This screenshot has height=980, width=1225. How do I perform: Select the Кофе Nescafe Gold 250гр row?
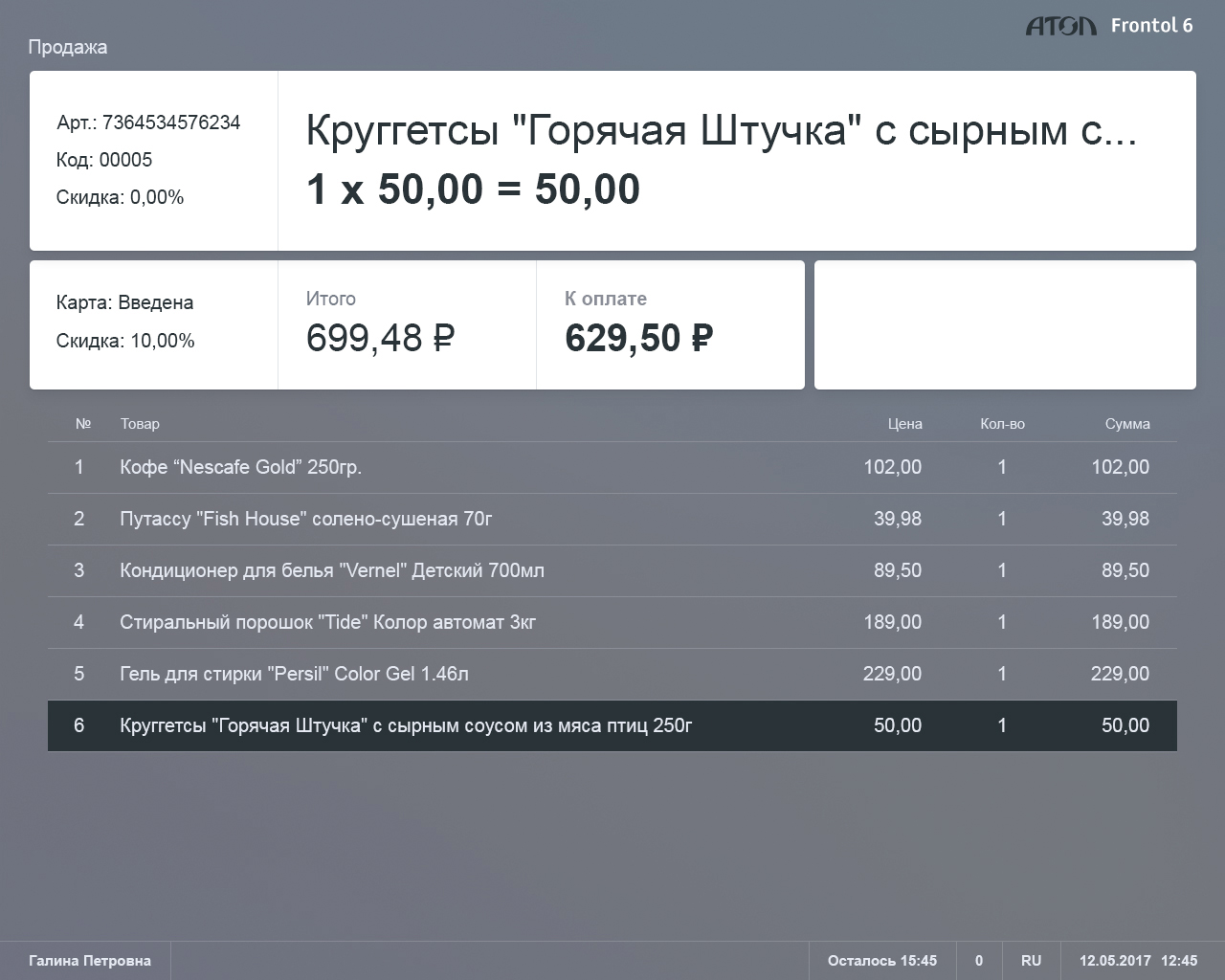612,467
